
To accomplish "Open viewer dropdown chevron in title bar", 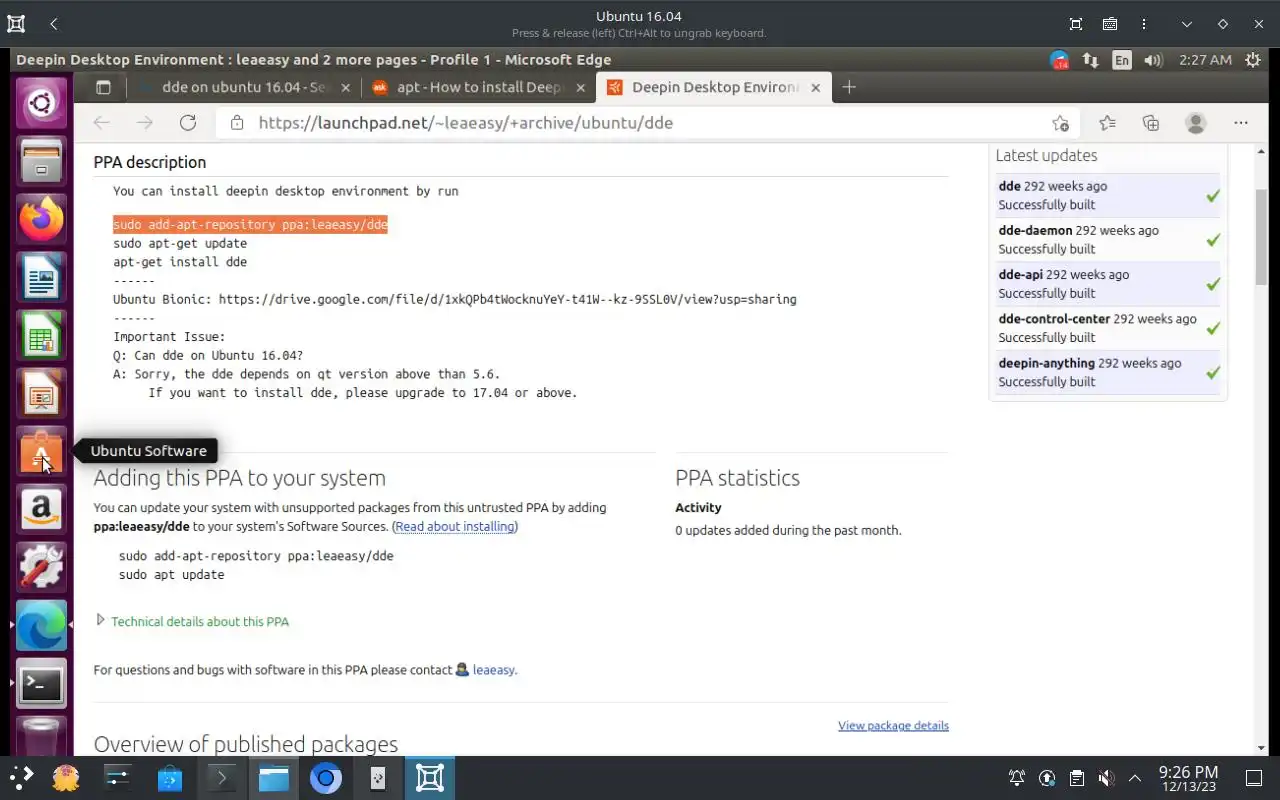I will click(1186, 24).
